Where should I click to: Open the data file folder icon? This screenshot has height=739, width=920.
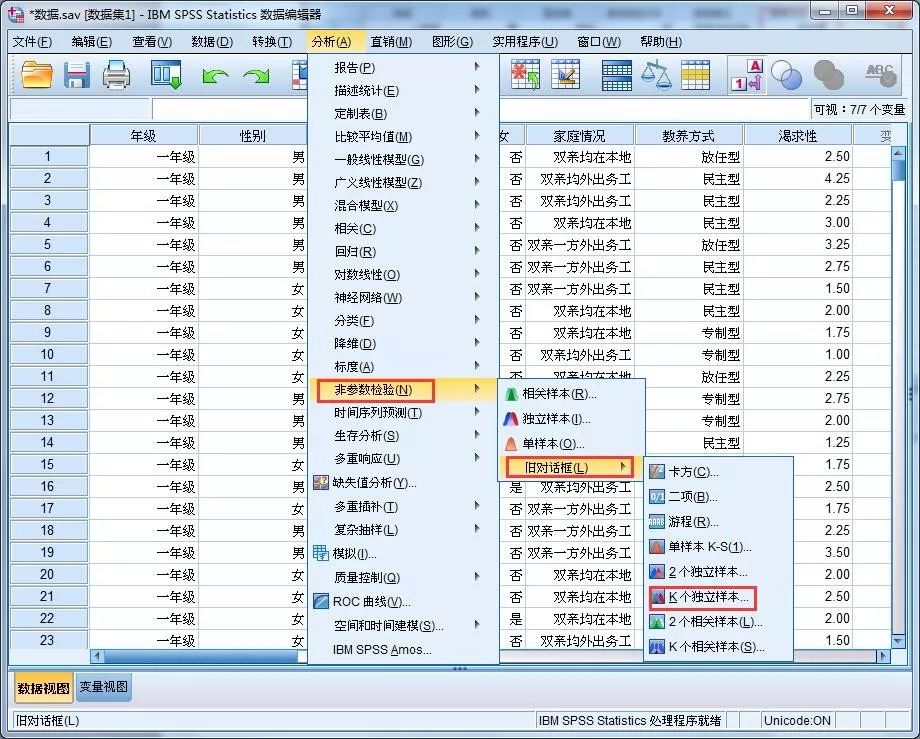[37, 75]
